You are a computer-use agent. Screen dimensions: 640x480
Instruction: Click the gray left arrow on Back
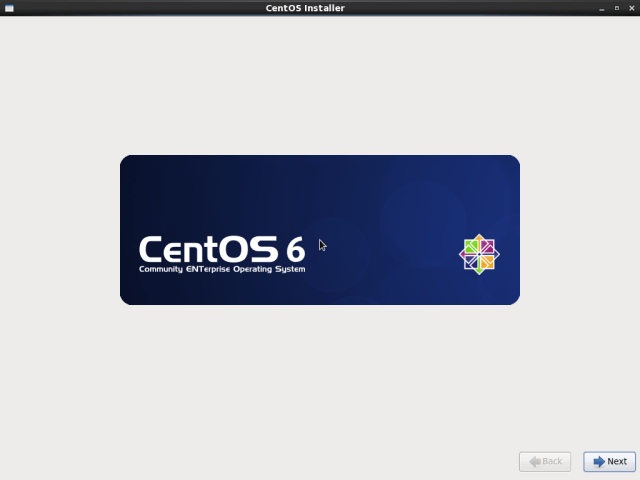(534, 461)
